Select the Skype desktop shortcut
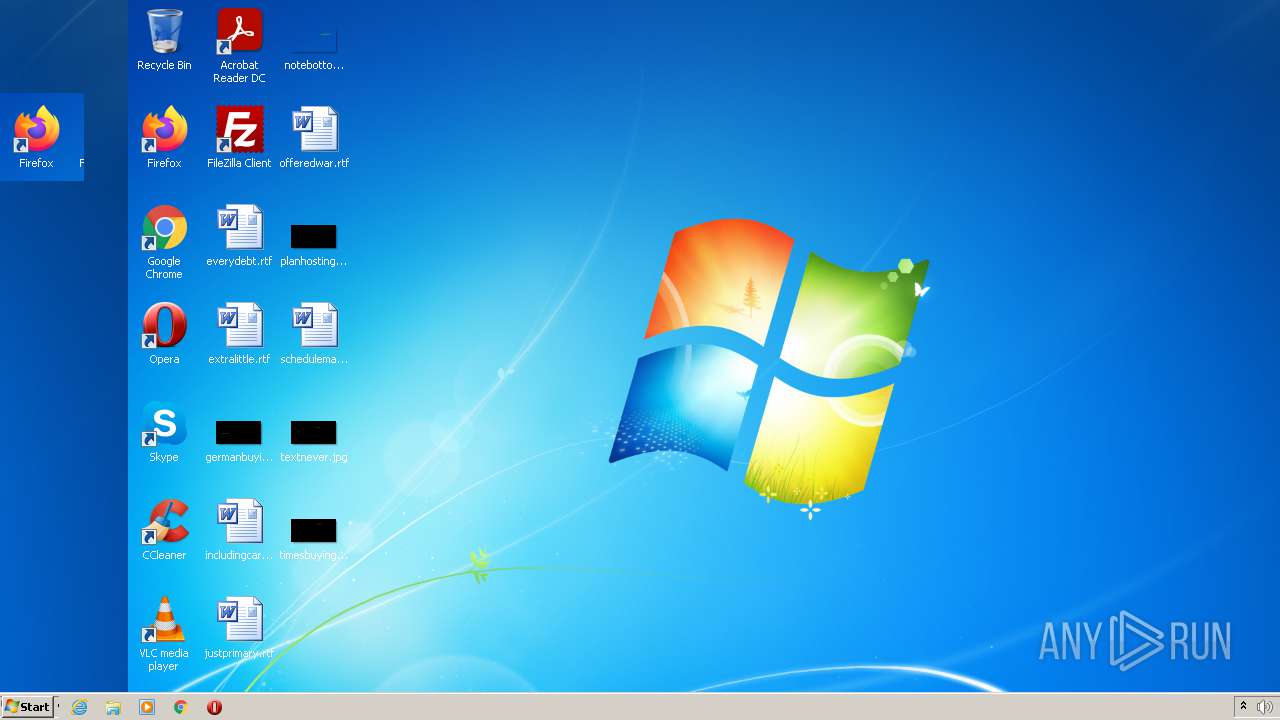The image size is (1280, 720). (x=164, y=431)
